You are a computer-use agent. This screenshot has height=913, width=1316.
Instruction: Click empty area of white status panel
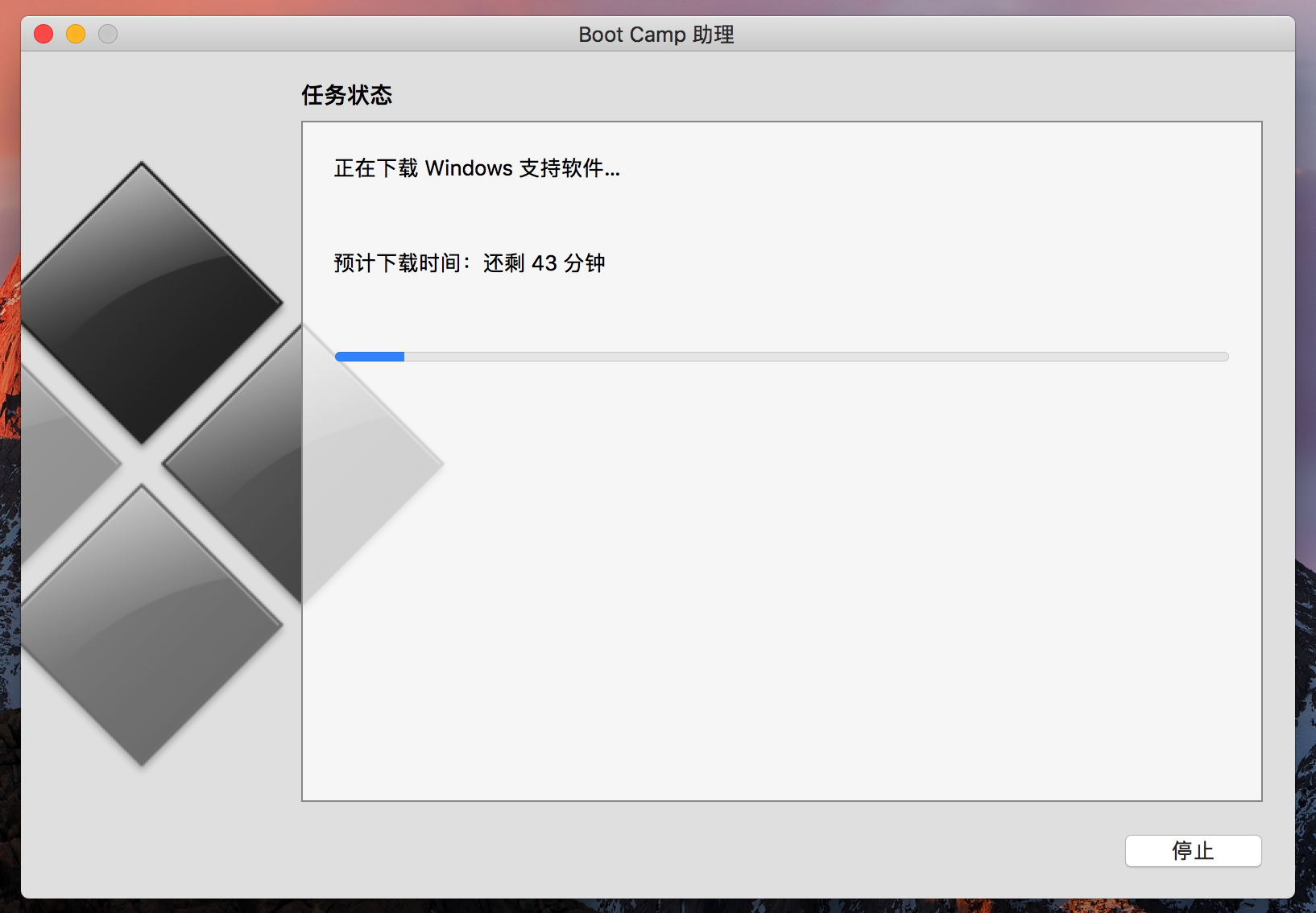805,604
